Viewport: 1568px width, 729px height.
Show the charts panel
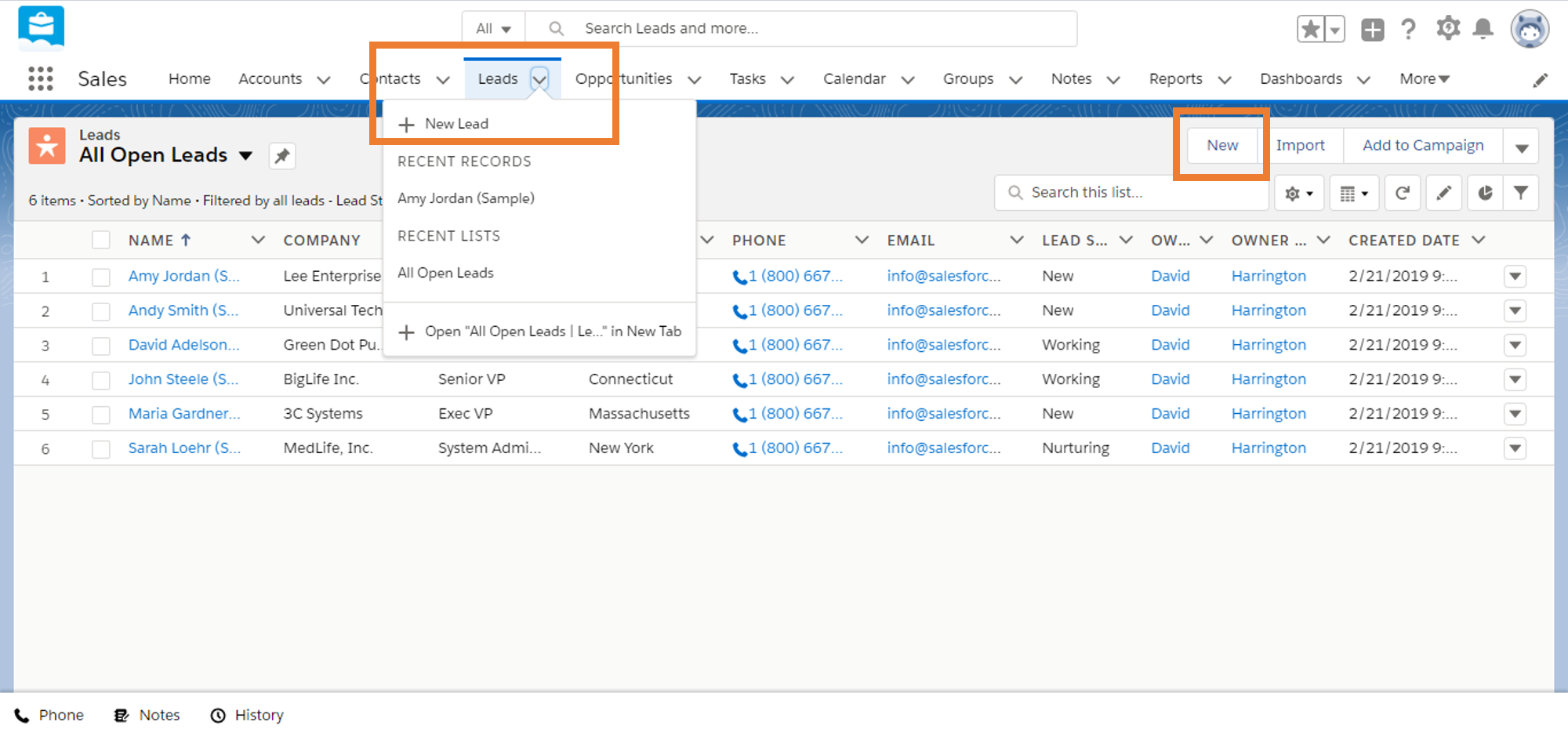[x=1484, y=193]
